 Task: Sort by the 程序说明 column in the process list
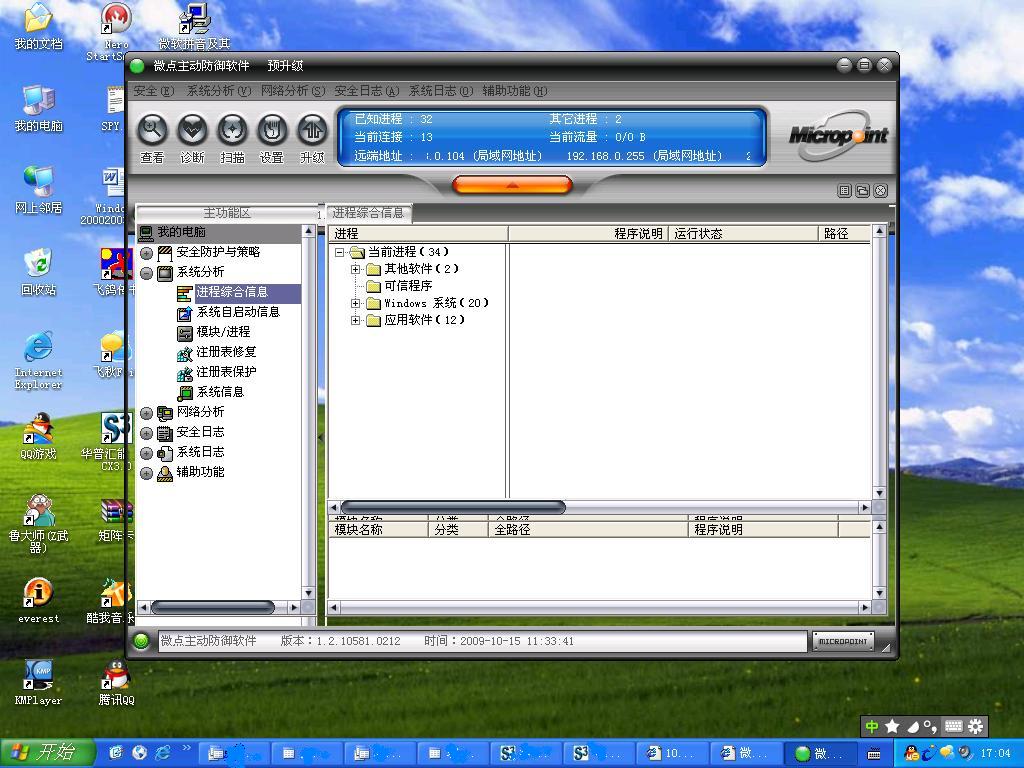coord(587,234)
